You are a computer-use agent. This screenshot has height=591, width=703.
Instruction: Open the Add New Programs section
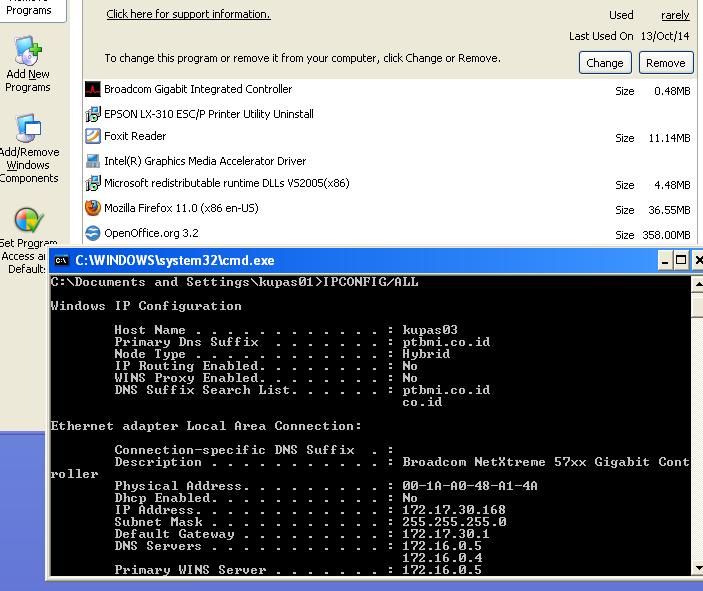click(x=27, y=65)
